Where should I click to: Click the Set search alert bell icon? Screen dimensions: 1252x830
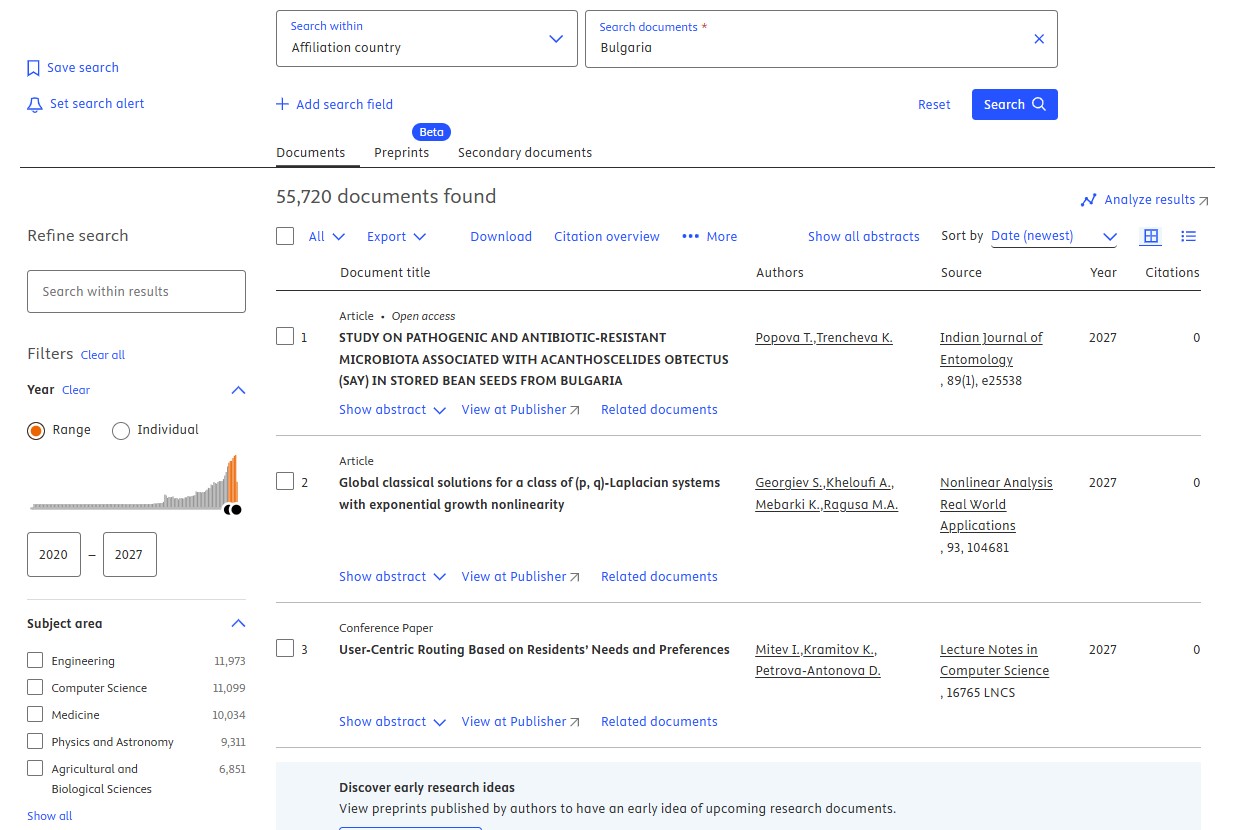click(x=35, y=104)
